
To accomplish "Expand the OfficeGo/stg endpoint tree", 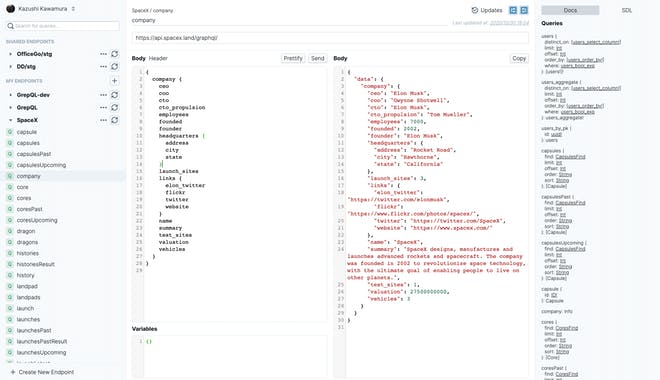I will tap(10, 54).
